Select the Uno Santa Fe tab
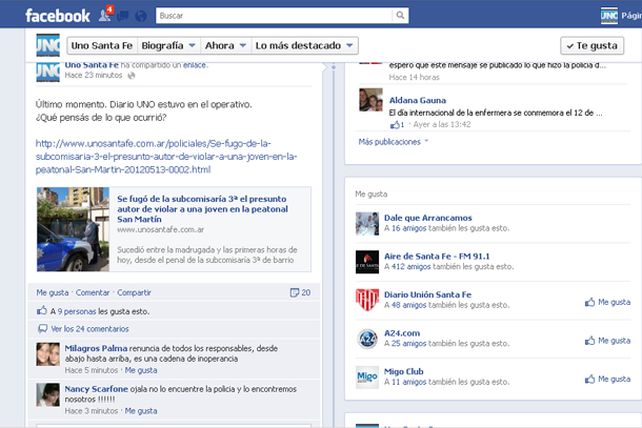642x428 pixels. click(102, 45)
